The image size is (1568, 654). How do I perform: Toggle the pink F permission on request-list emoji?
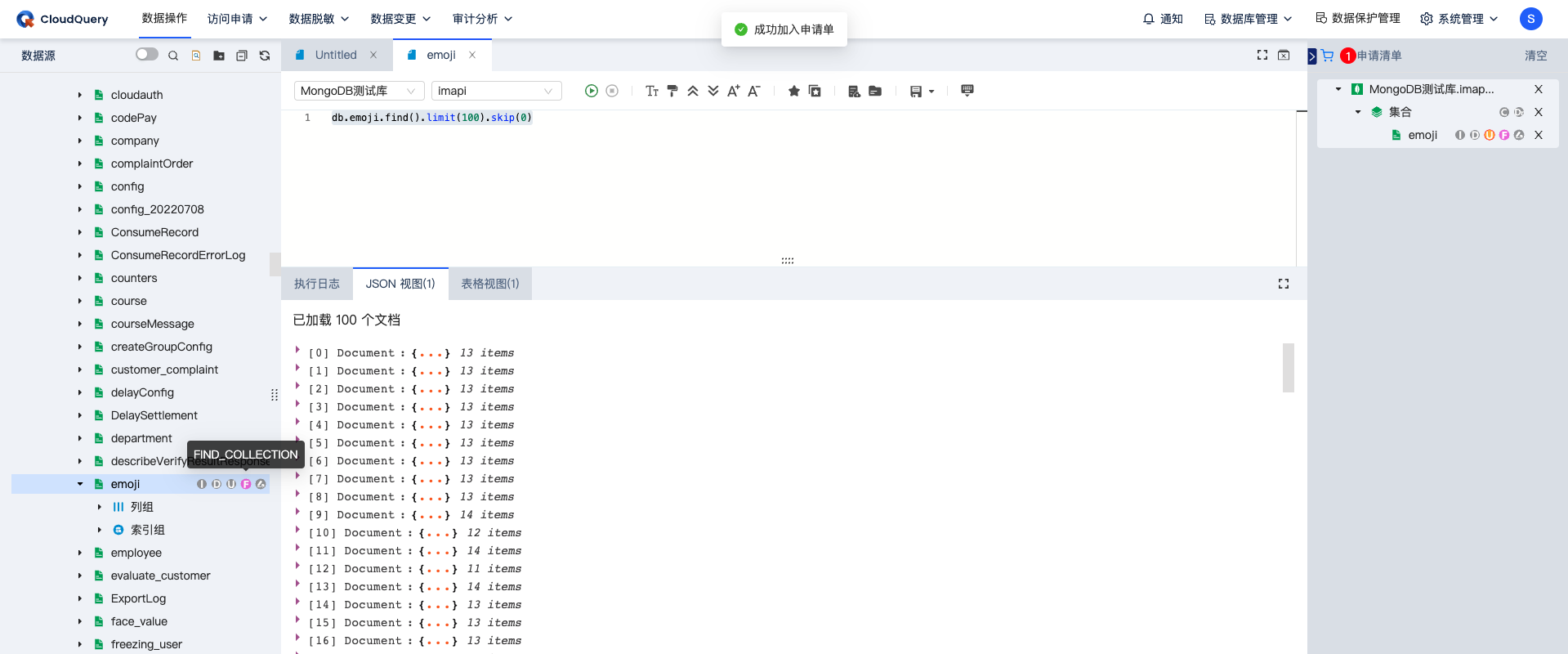pos(1504,135)
